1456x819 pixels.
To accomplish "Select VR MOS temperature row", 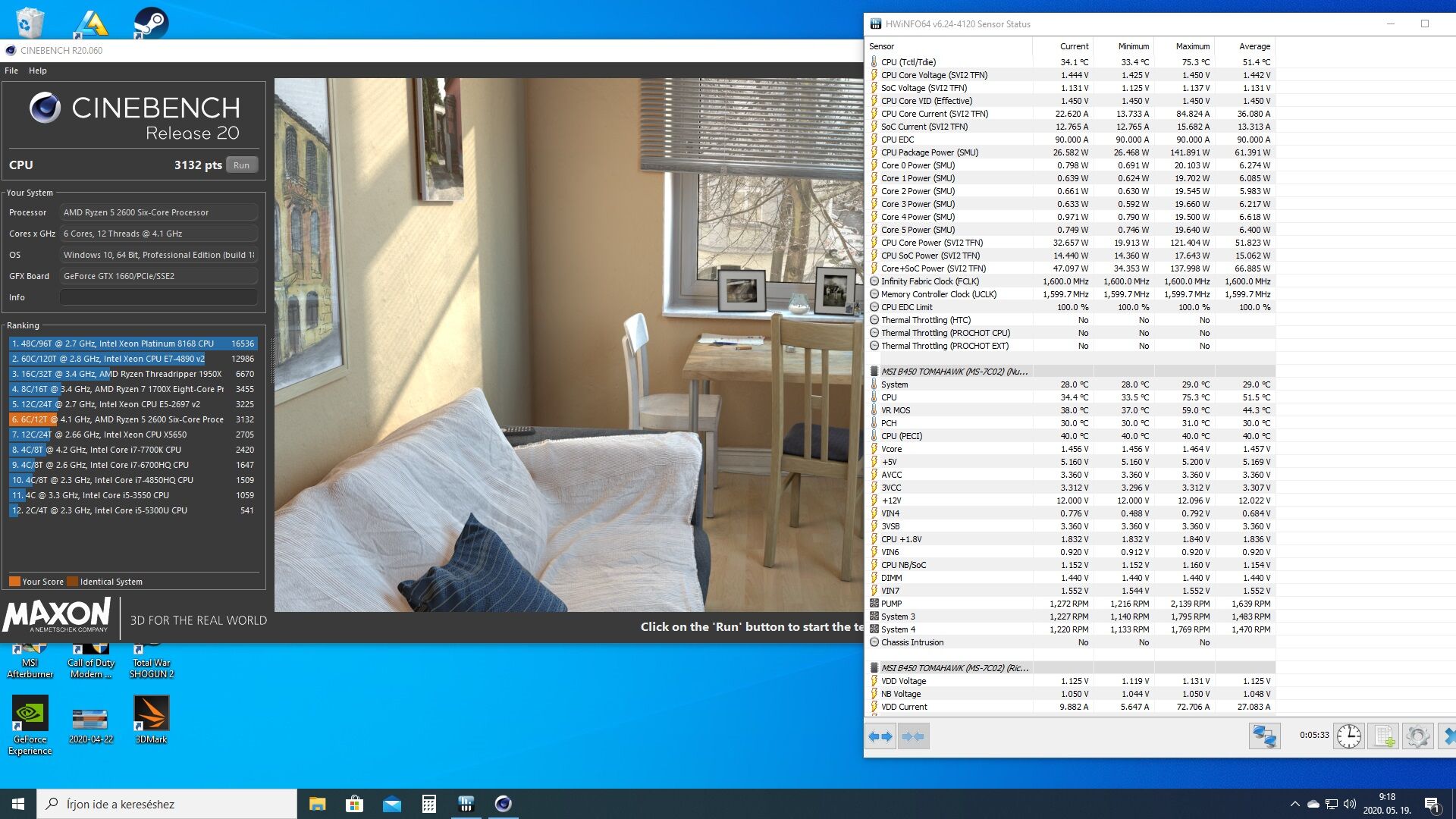I will point(1070,410).
